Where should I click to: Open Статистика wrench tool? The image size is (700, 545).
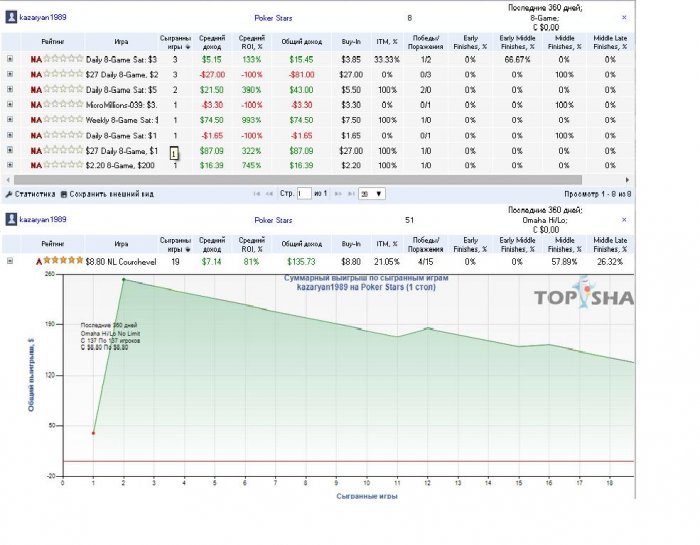[x=30, y=194]
